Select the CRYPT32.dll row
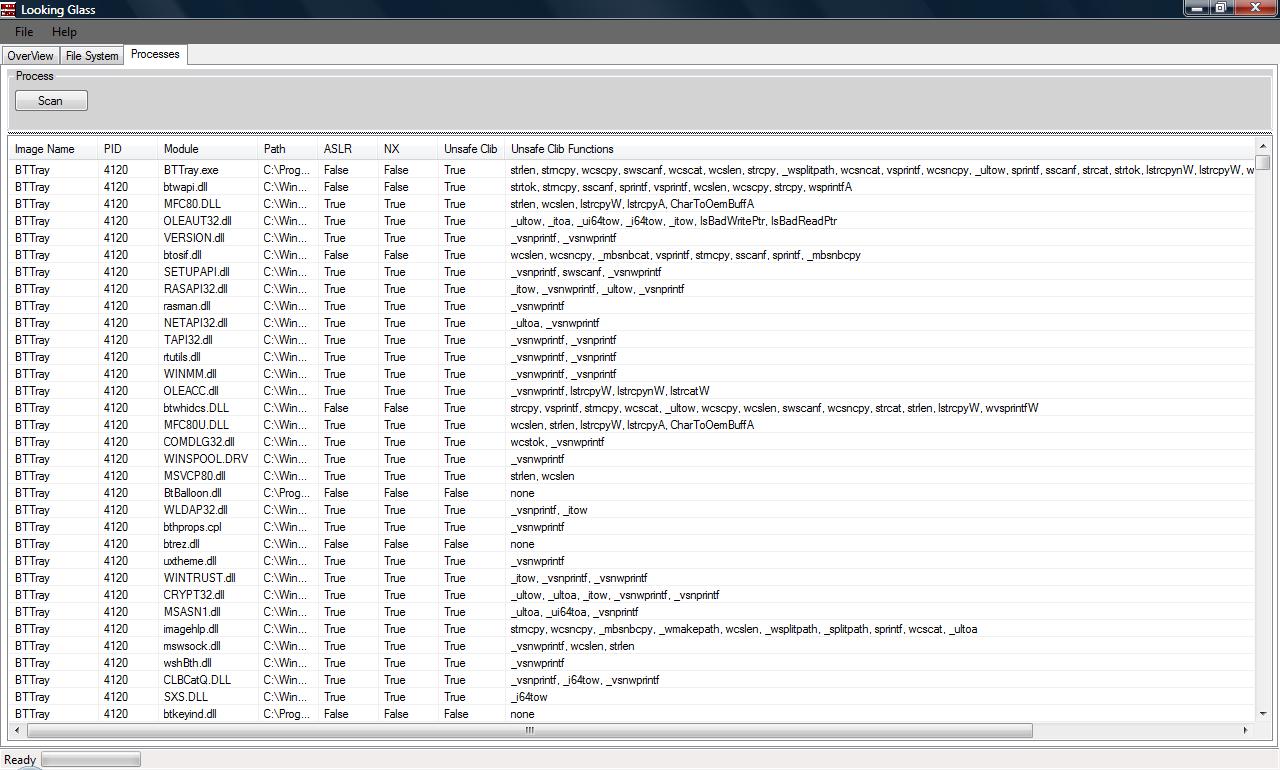Viewport: 1280px width, 770px height. pyautogui.click(x=632, y=595)
